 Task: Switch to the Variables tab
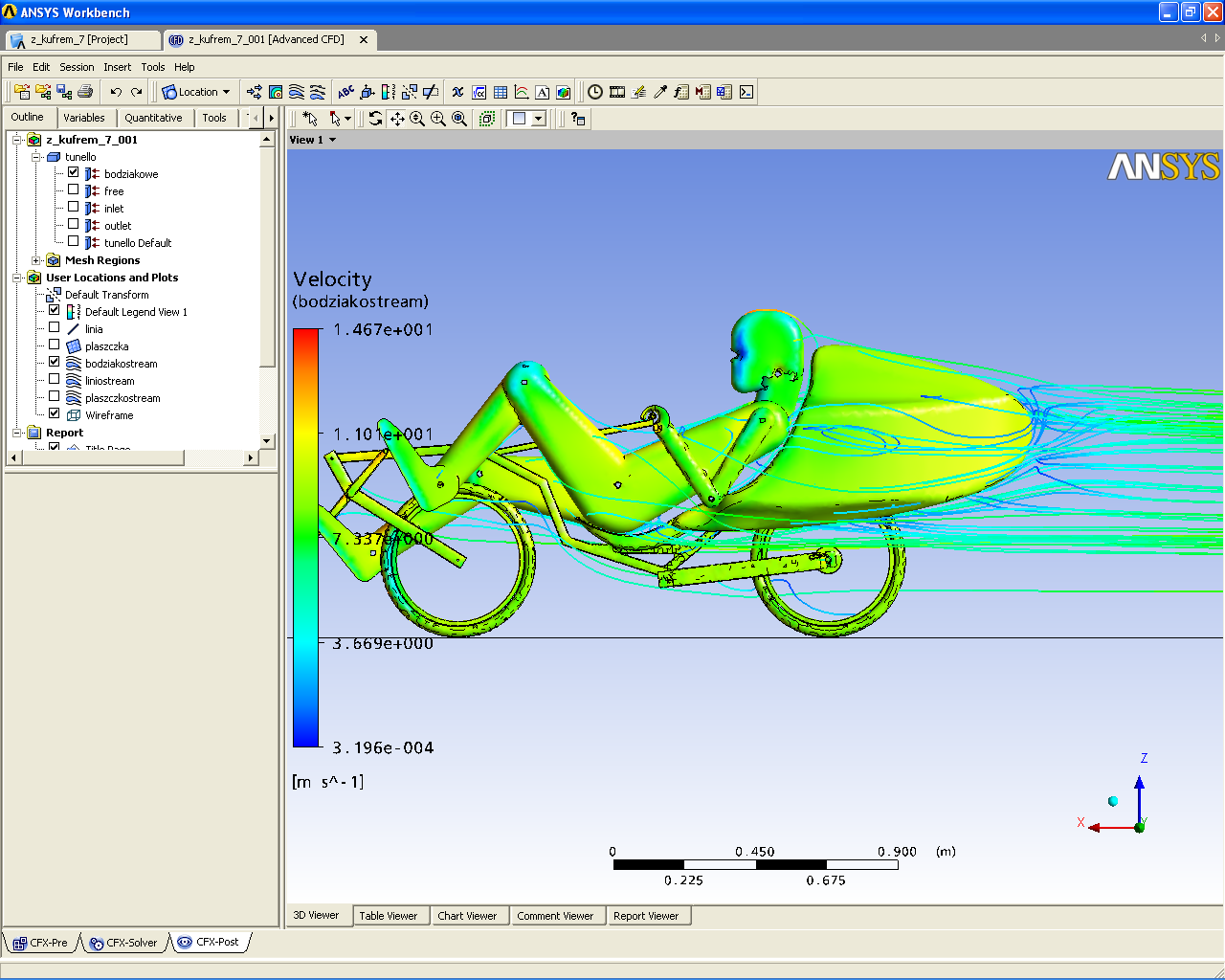(84, 118)
